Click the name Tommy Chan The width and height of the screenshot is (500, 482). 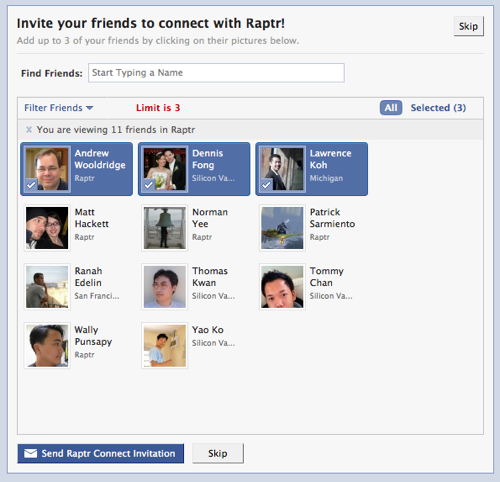(327, 277)
